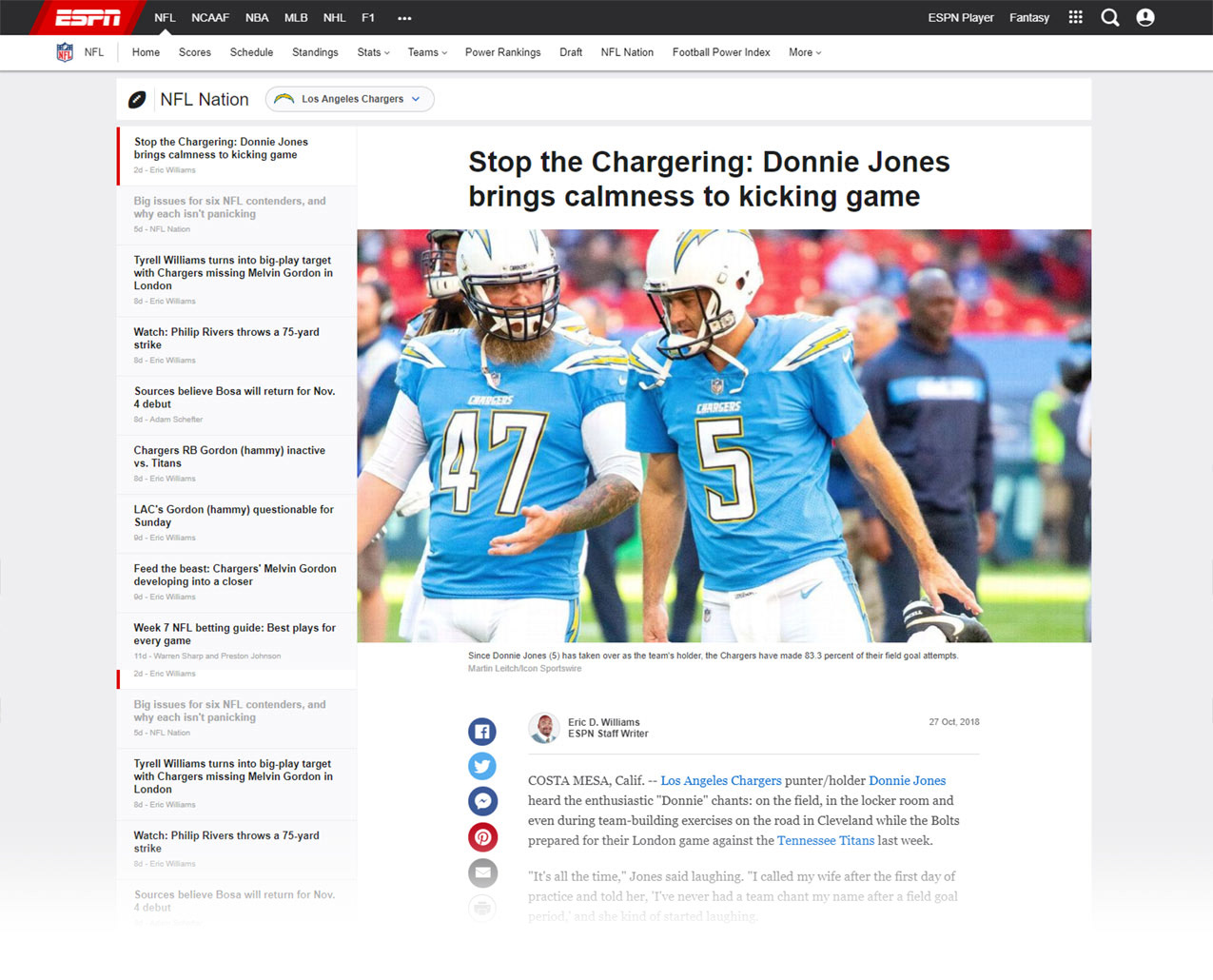The height and width of the screenshot is (980, 1213).
Task: Go to NFL Home tab
Action: pyautogui.click(x=146, y=52)
